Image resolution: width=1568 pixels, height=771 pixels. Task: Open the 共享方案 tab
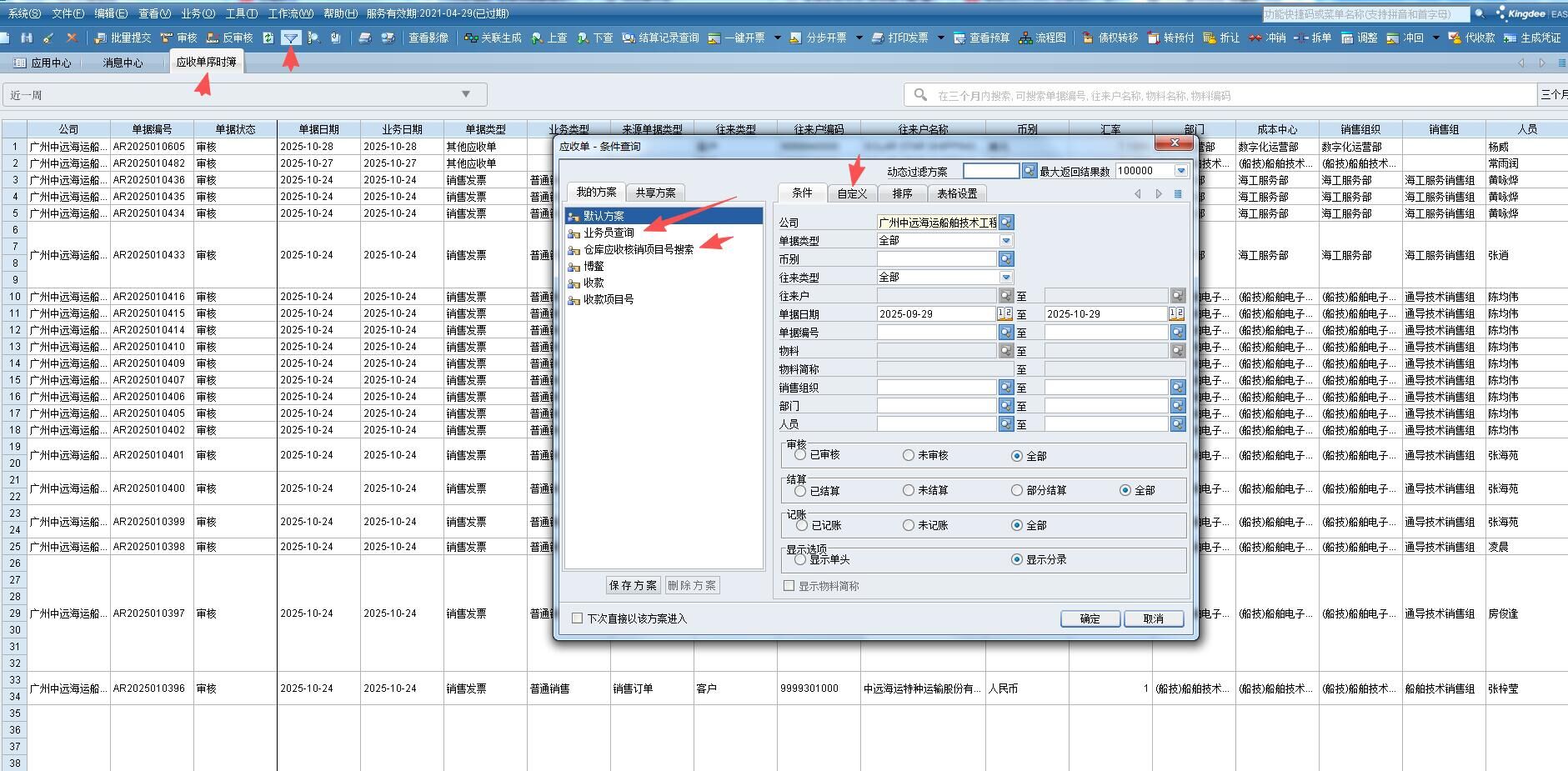point(655,193)
